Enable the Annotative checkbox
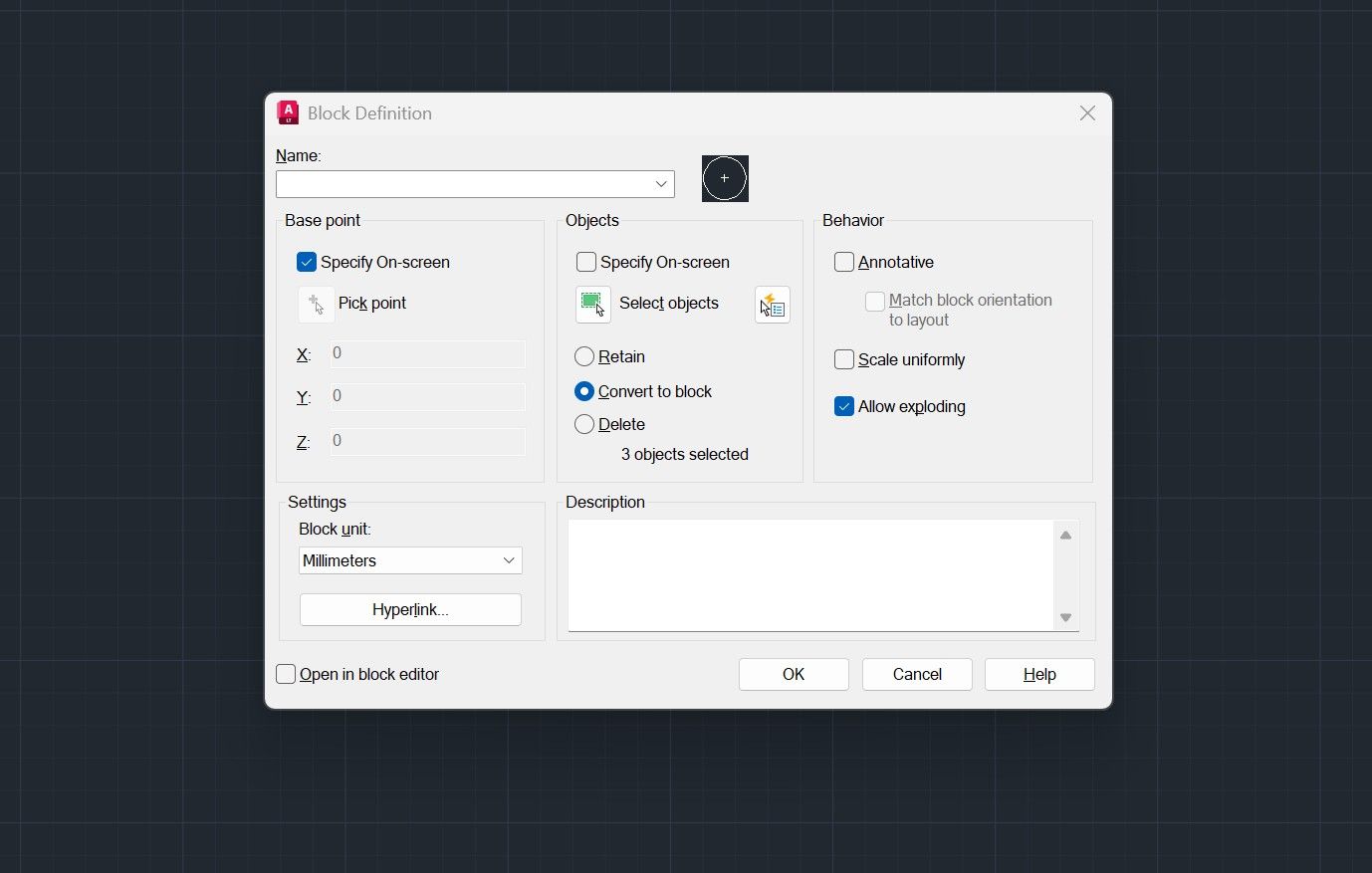1372x873 pixels. point(843,262)
